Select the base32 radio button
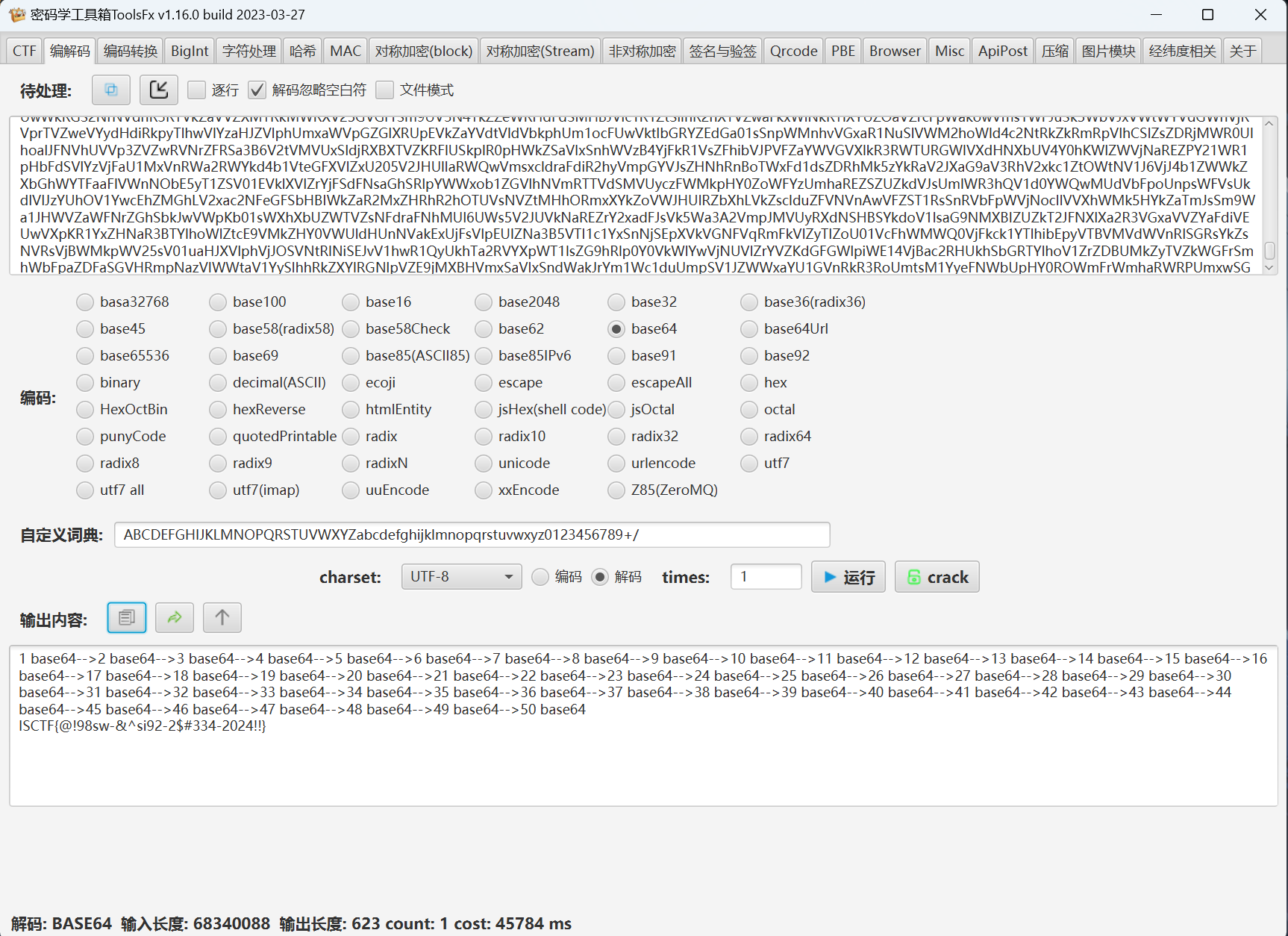The image size is (1288, 936). (x=616, y=302)
